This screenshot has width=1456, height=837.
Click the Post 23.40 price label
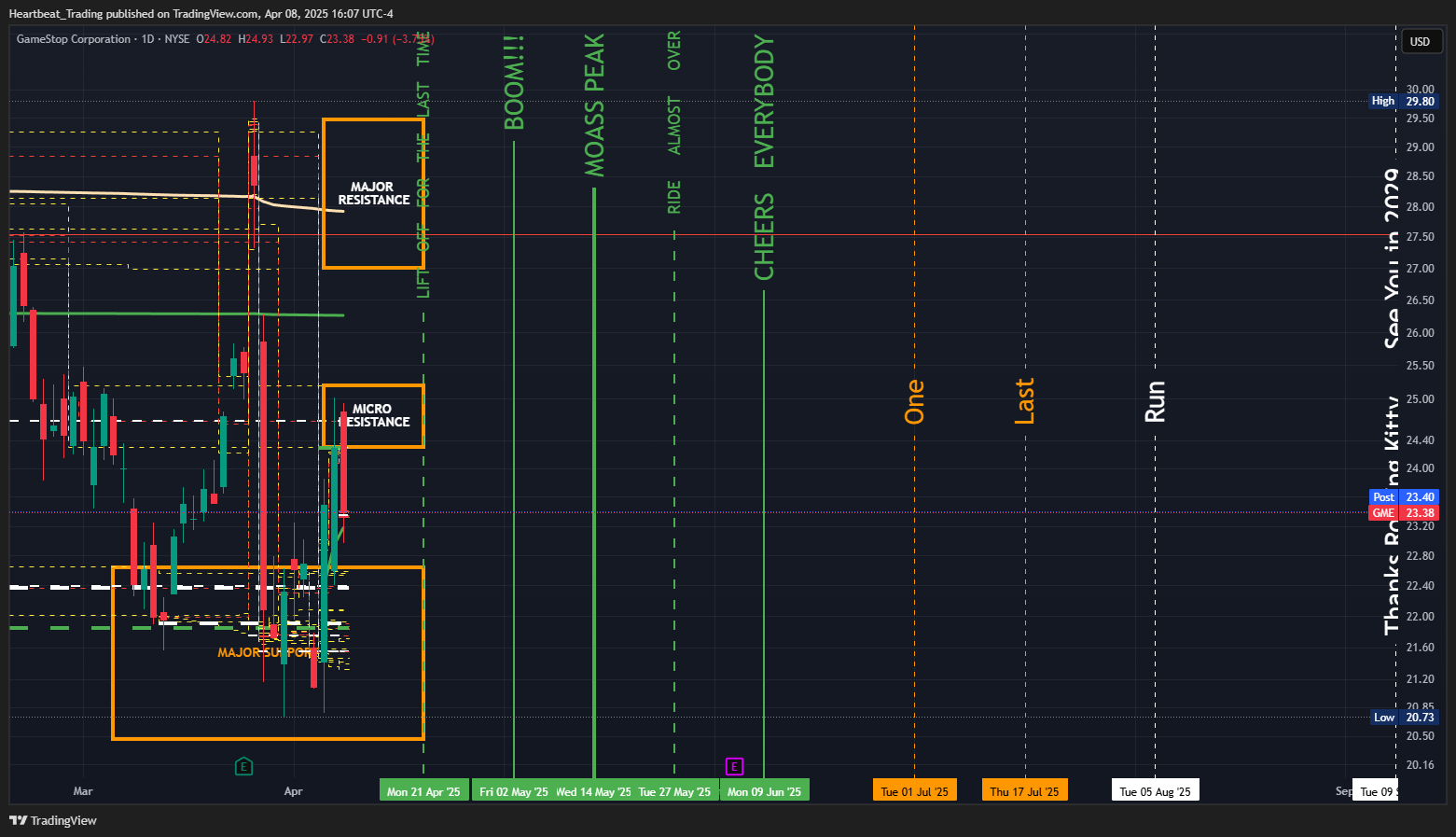(1404, 497)
